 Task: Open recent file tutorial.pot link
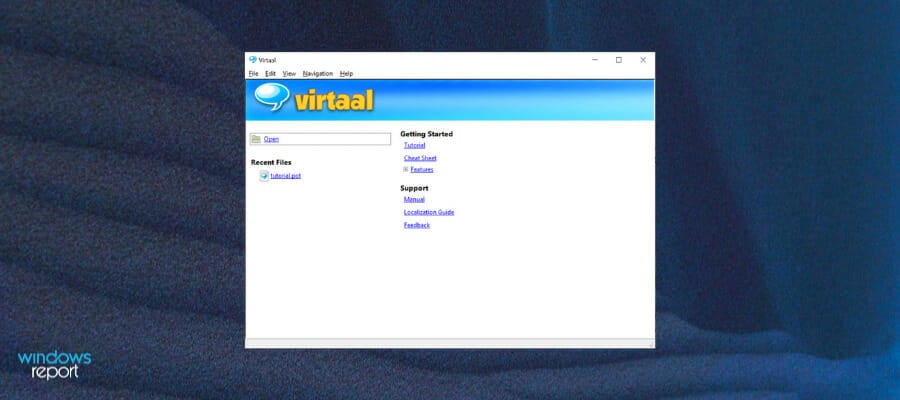click(x=285, y=175)
